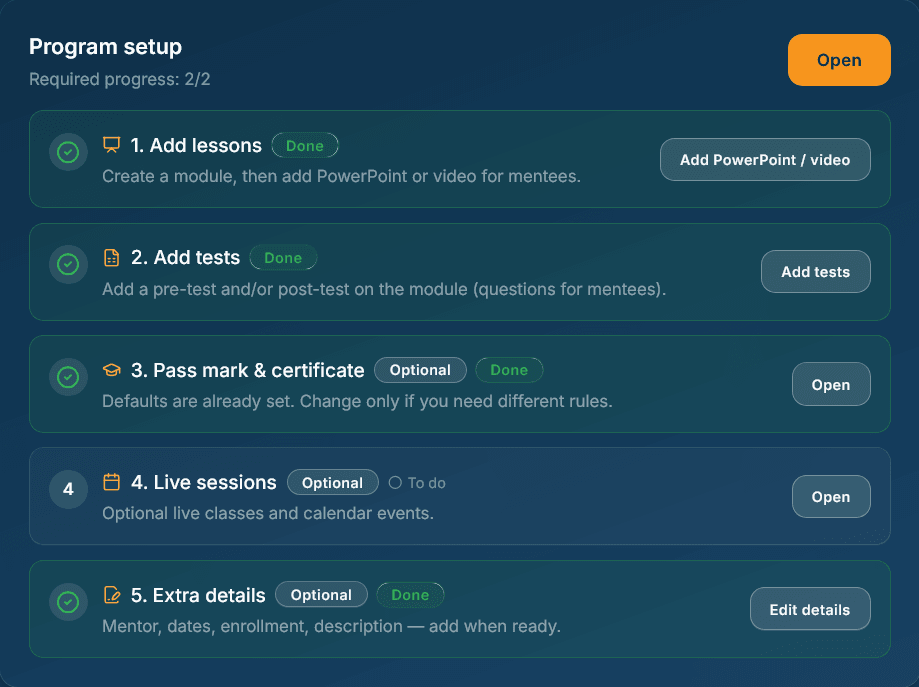
Task: Click the Edit details button
Action: [809, 609]
